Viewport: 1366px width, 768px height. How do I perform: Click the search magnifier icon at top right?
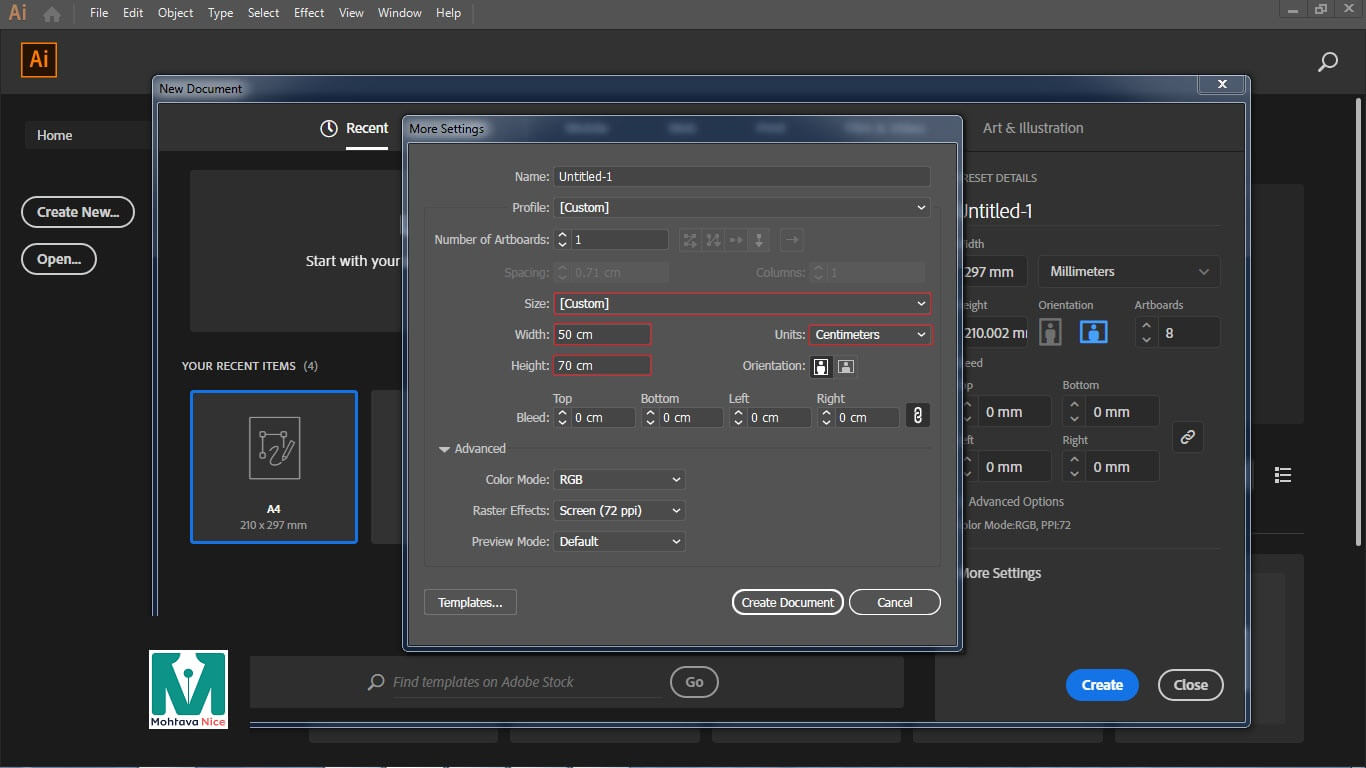coord(1327,63)
